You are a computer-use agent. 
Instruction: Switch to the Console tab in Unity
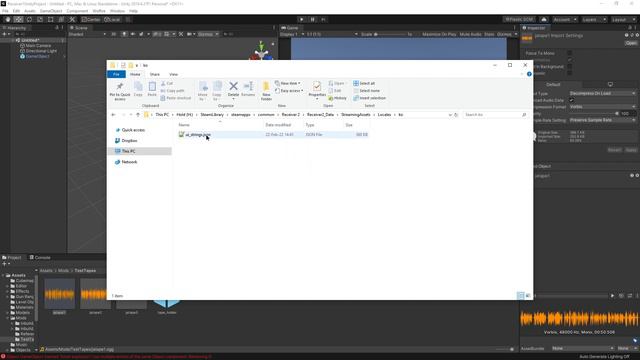coord(40,258)
